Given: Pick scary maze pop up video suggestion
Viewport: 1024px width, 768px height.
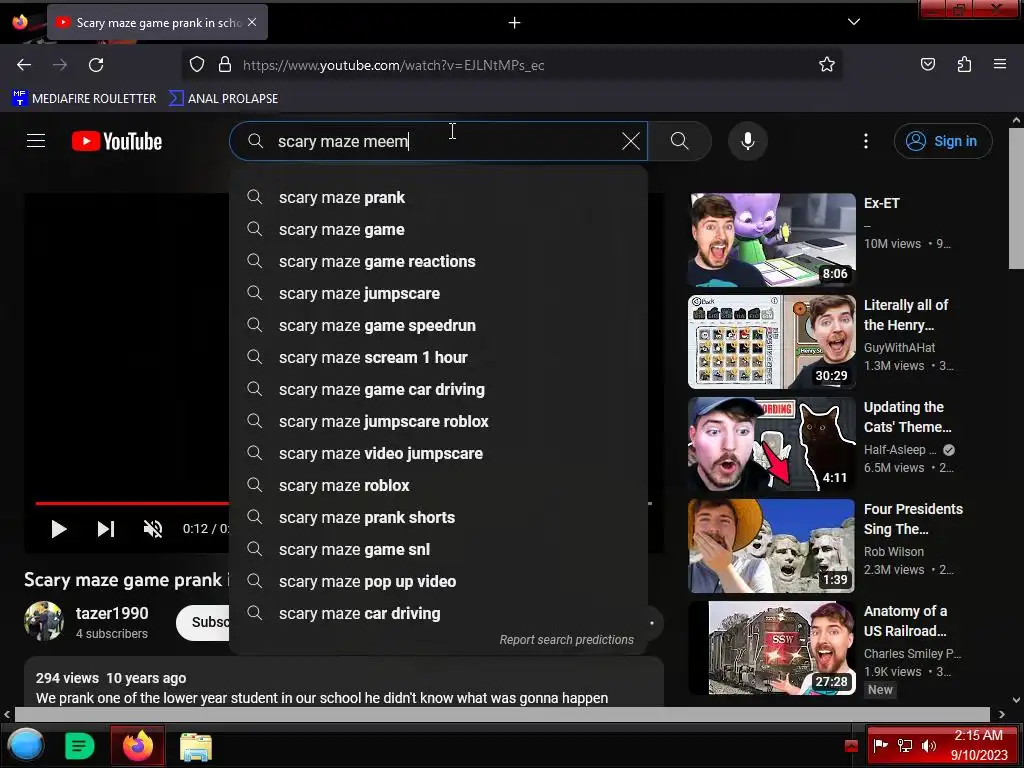Looking at the screenshot, I should click(438, 581).
